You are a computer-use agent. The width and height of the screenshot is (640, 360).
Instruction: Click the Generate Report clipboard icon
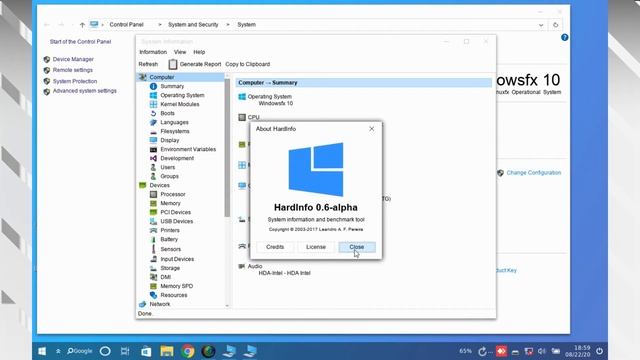(173, 64)
